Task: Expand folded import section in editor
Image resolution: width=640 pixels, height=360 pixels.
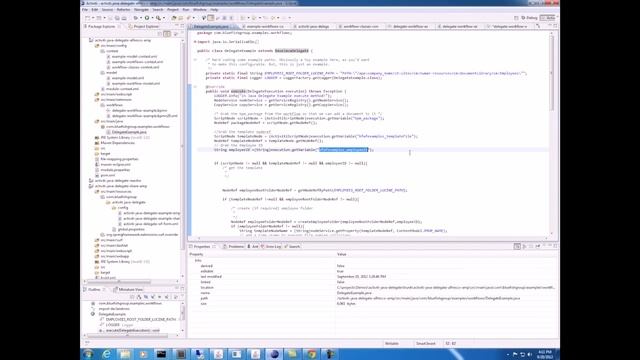Action: (x=195, y=42)
